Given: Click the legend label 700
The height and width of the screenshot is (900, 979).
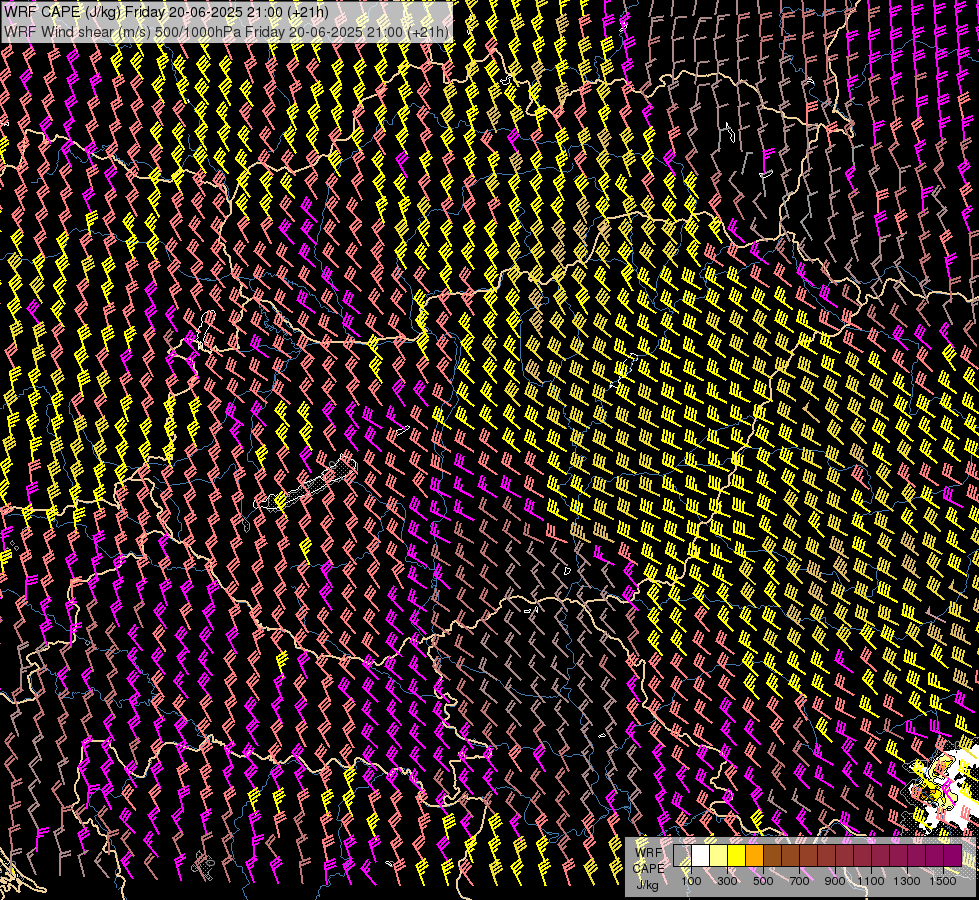Looking at the screenshot, I should point(799,881).
